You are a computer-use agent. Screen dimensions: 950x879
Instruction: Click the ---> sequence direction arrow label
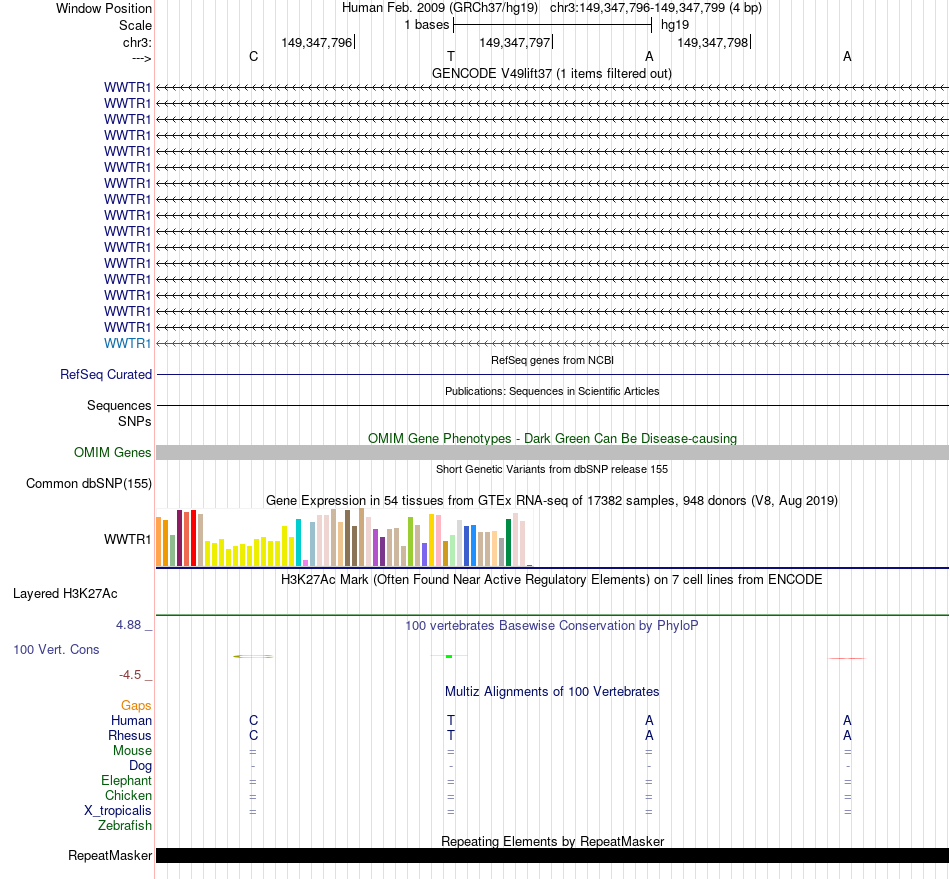coord(141,58)
